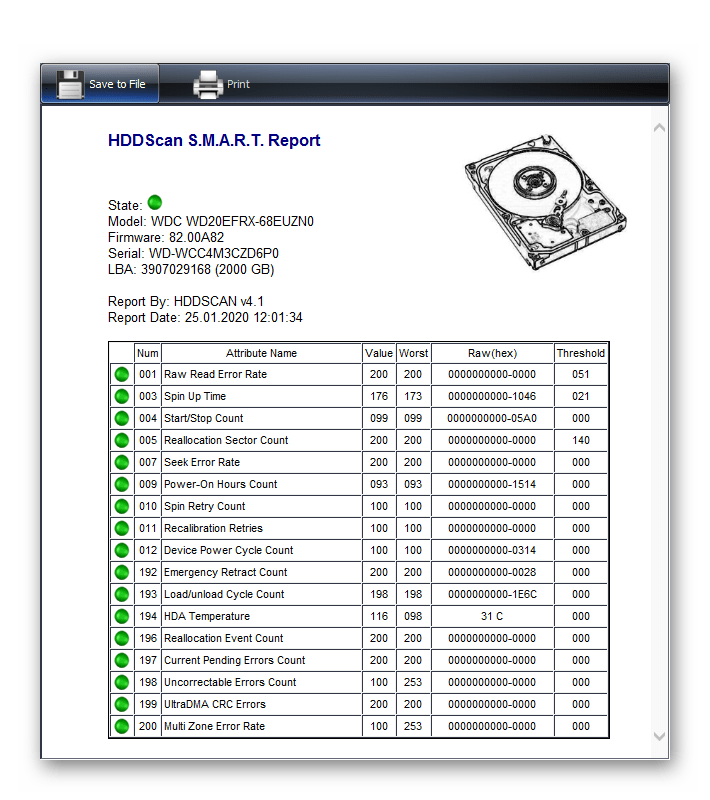Click worst value 098 in HDA Temperature row

413,616
